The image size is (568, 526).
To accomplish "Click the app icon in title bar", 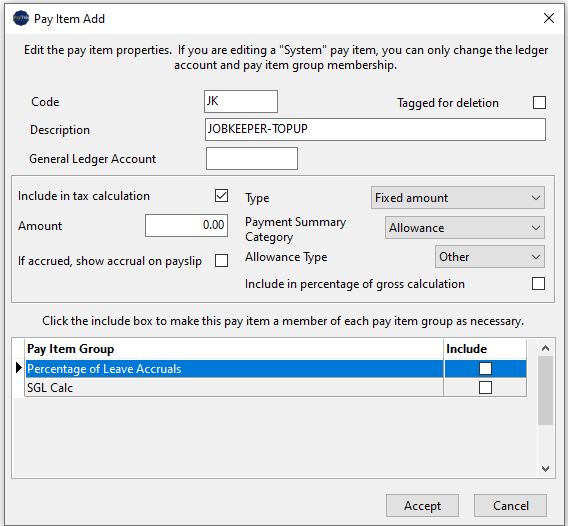I will coord(21,18).
